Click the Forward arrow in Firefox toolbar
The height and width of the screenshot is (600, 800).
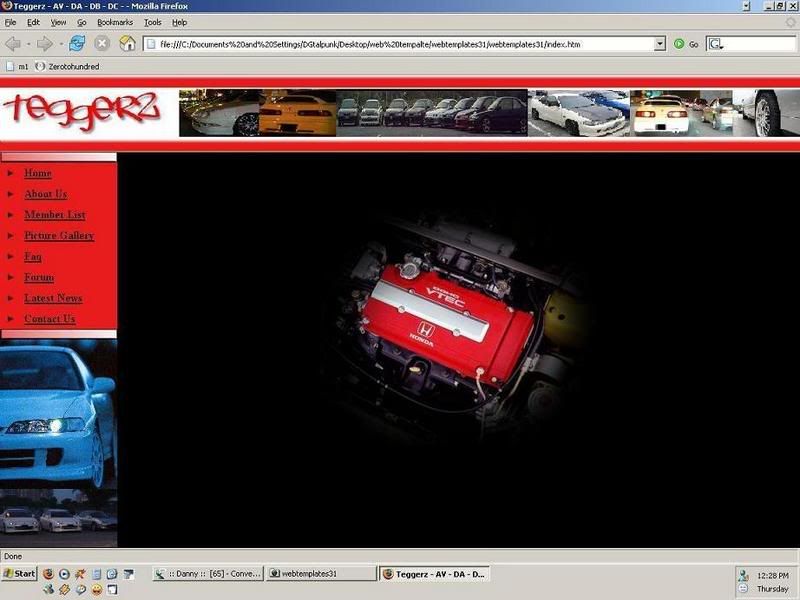[45, 44]
